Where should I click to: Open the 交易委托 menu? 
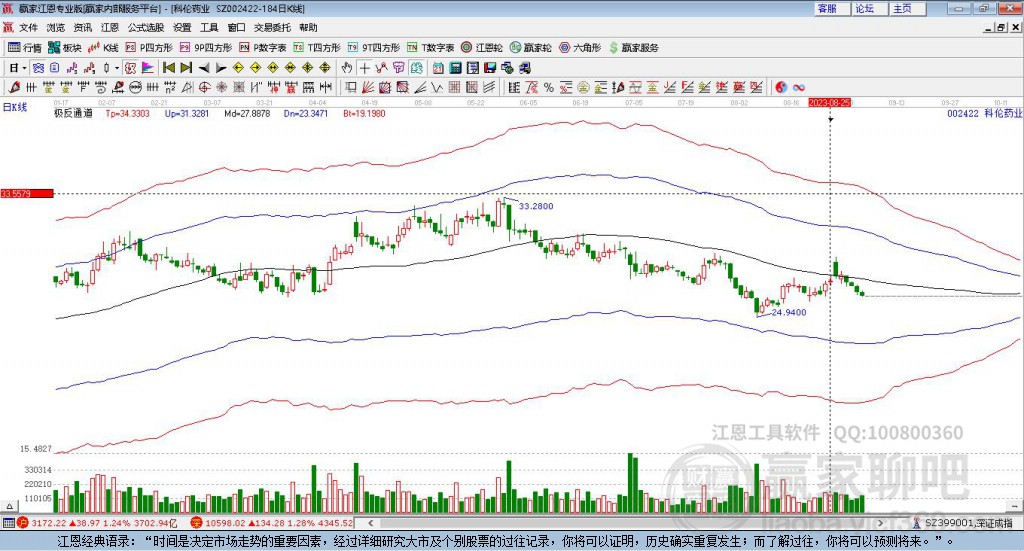click(272, 27)
